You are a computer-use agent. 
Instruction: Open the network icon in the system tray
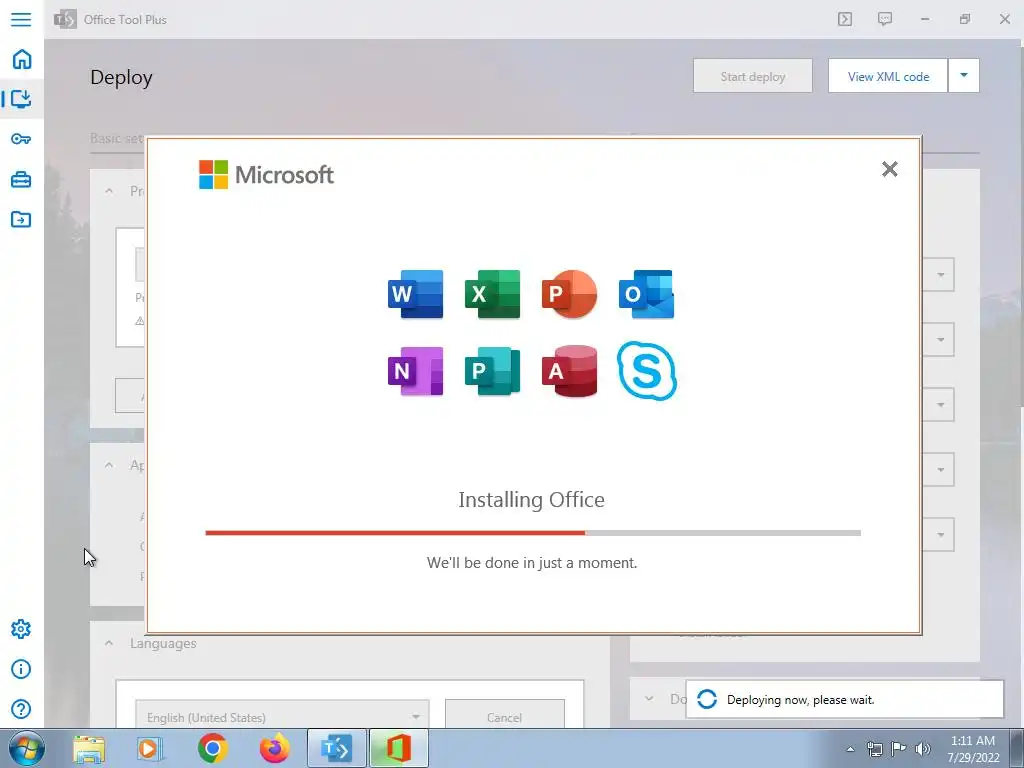pos(874,748)
